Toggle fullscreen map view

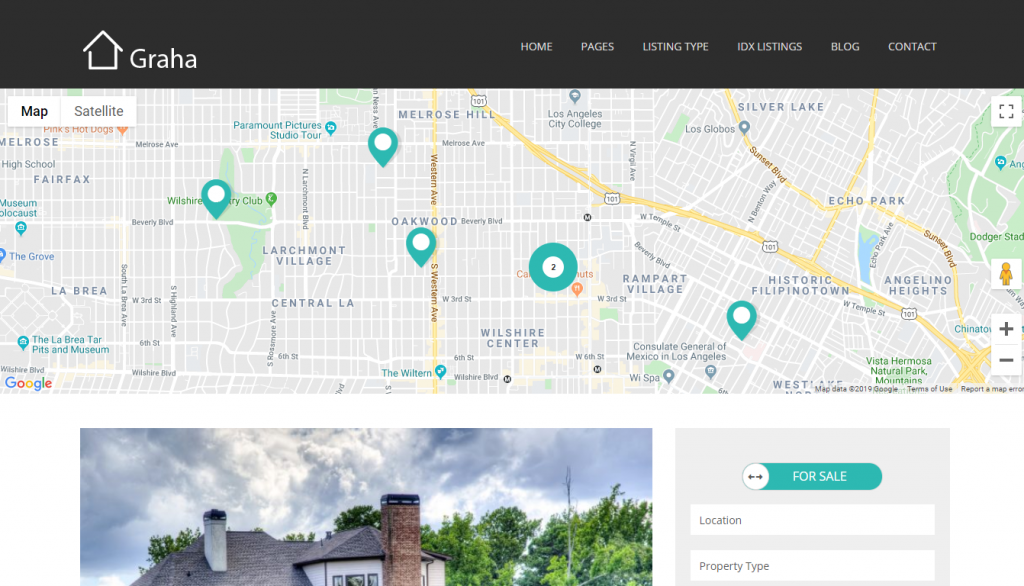click(x=1006, y=111)
